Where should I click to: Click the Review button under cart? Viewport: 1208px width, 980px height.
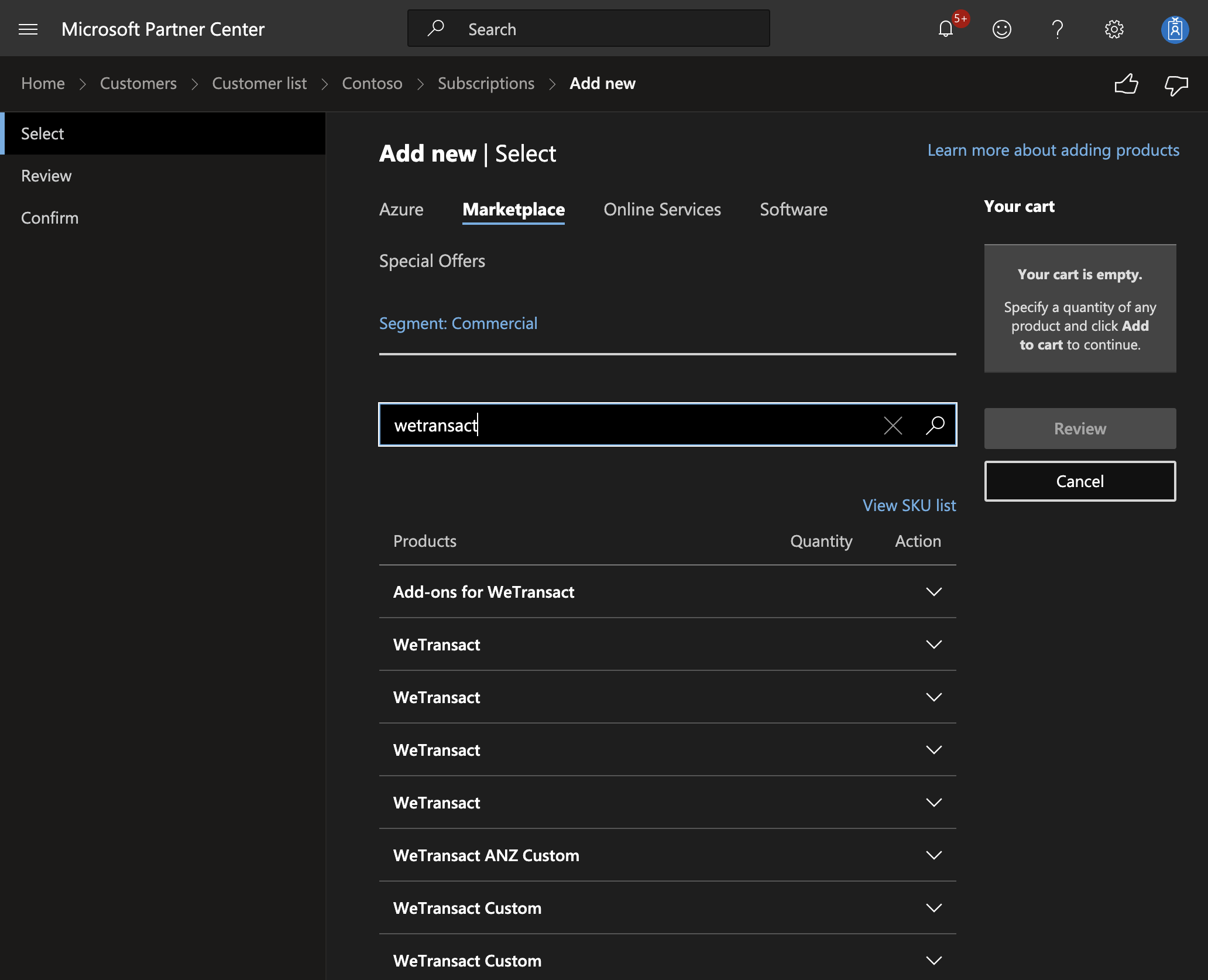[x=1080, y=429]
